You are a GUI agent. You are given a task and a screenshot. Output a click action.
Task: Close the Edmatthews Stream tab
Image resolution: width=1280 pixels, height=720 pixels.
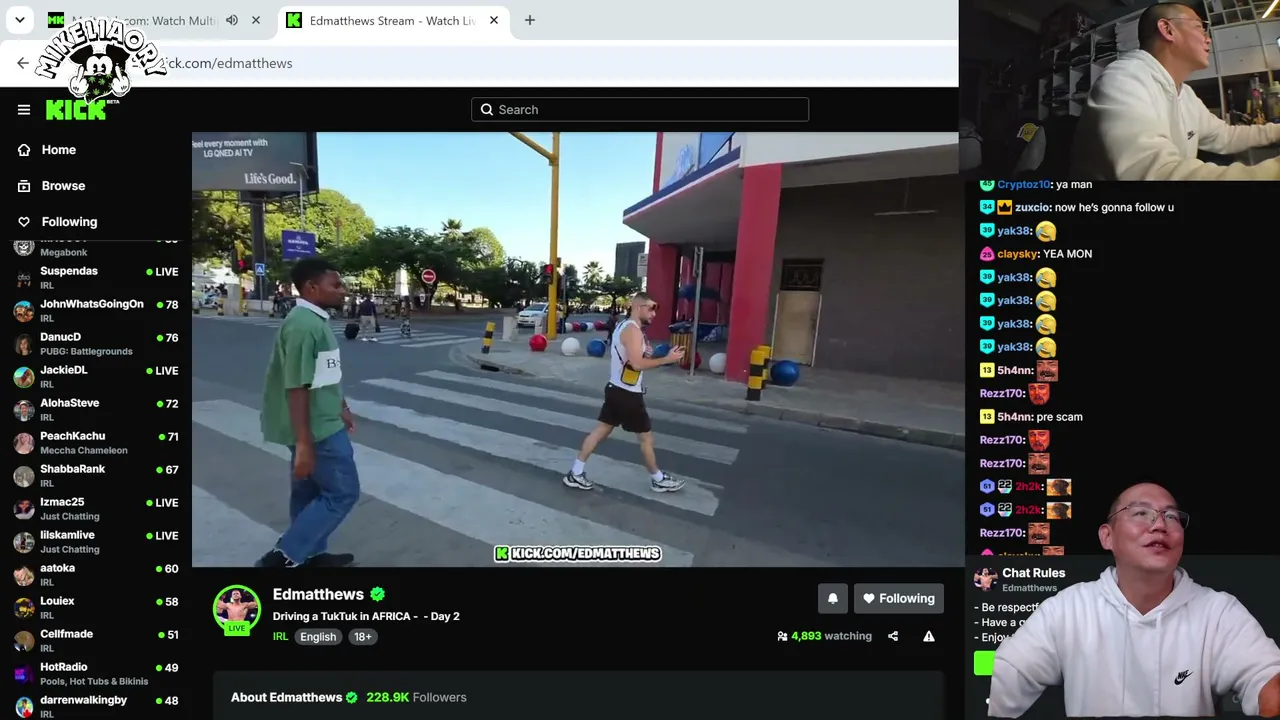coord(494,20)
